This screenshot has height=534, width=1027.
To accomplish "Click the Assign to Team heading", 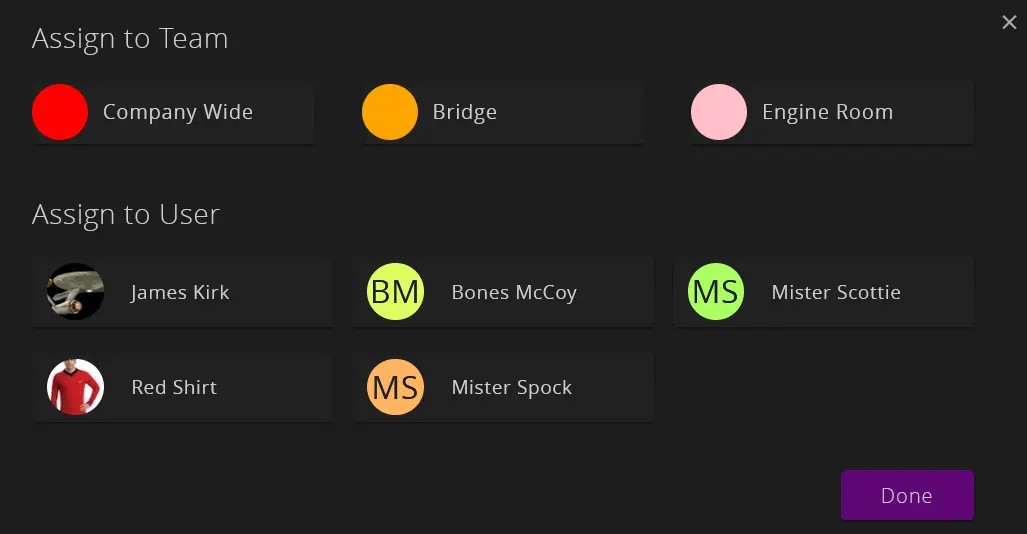I will [130, 39].
